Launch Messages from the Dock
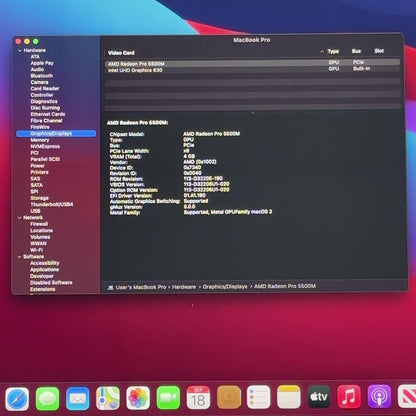The height and width of the screenshot is (416, 416). 47,398
